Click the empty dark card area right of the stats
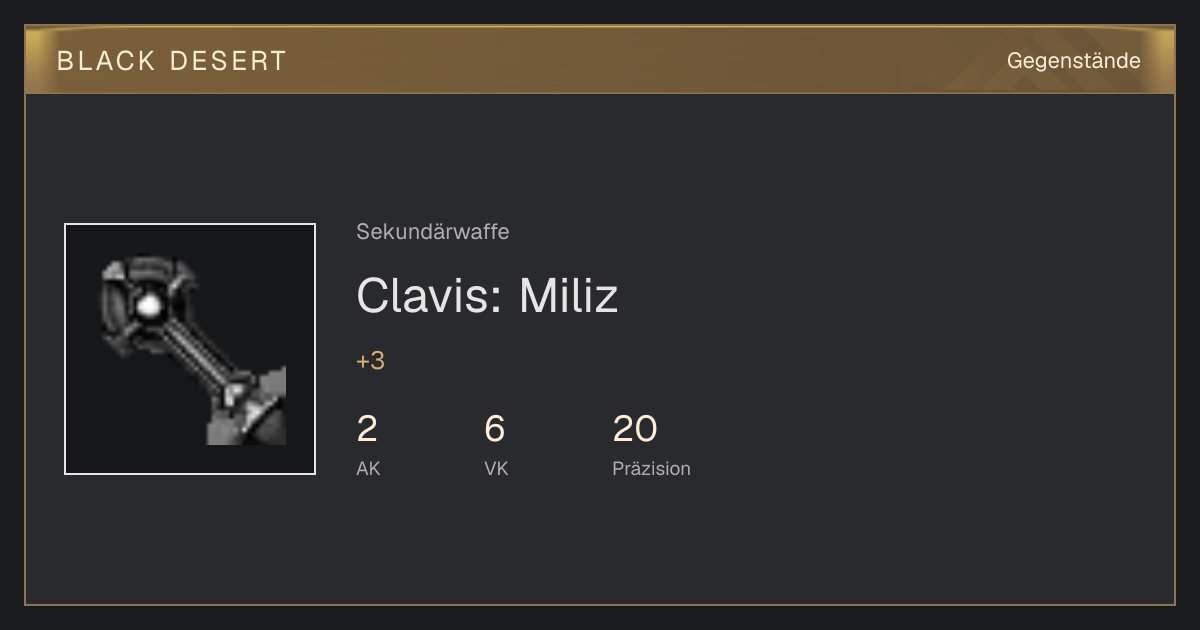This screenshot has width=1200, height=630. tap(930, 430)
